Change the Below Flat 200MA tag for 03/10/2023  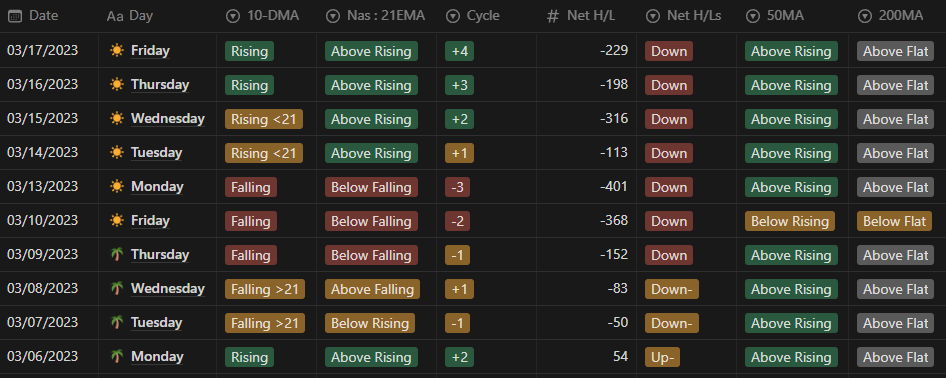894,221
